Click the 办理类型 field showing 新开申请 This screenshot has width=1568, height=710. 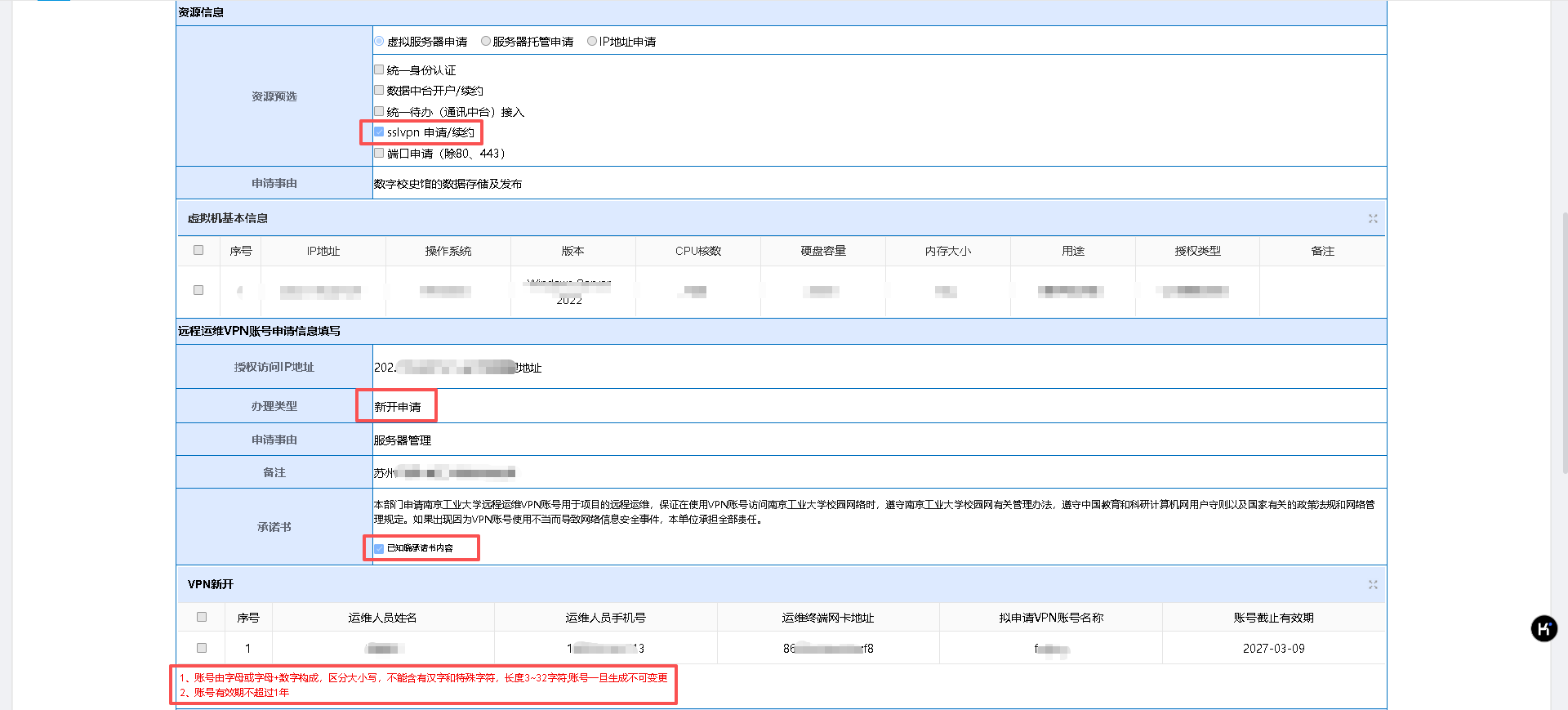pyautogui.click(x=398, y=407)
